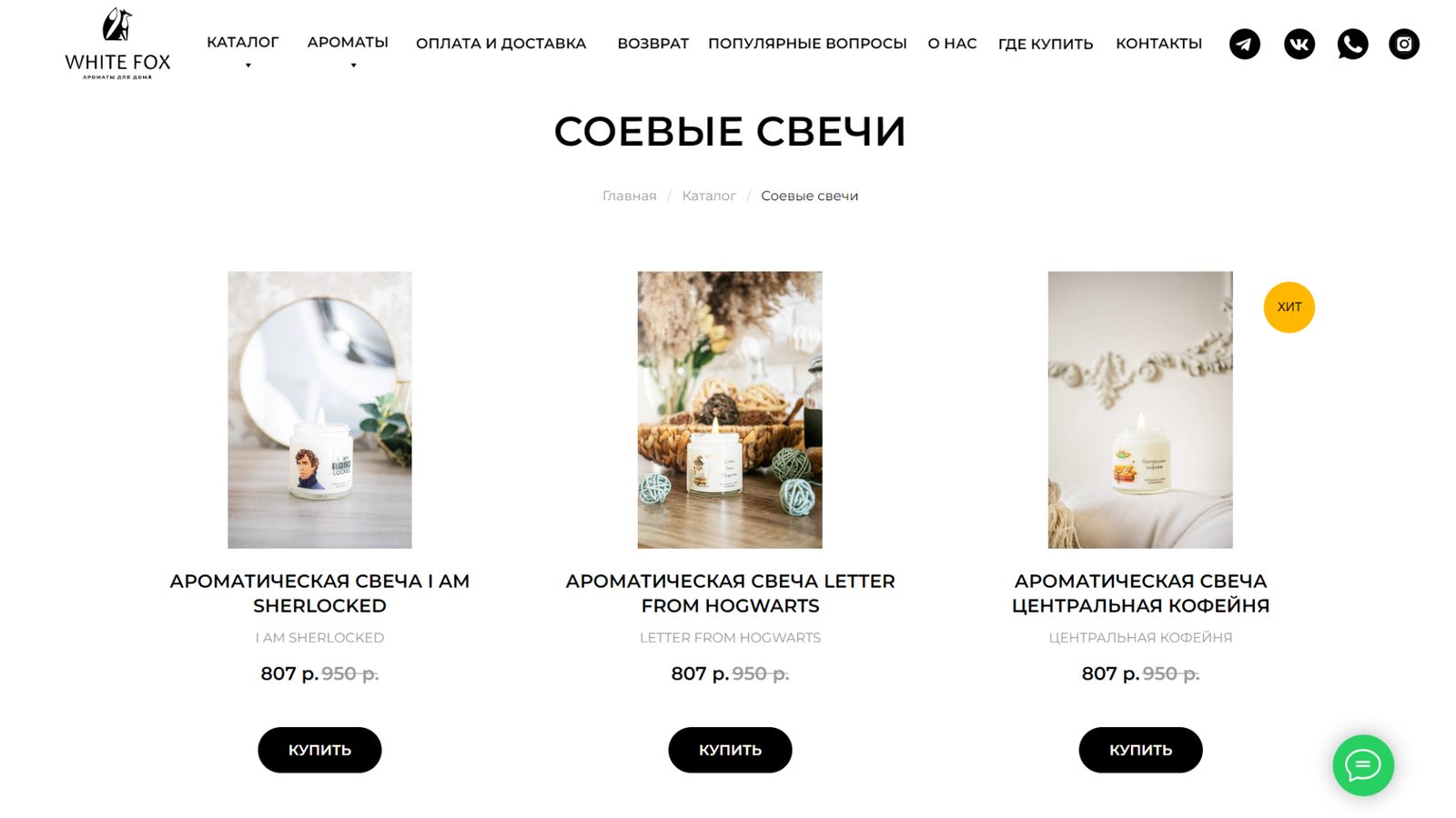
Task: Open the VK social icon
Action: [x=1299, y=44]
